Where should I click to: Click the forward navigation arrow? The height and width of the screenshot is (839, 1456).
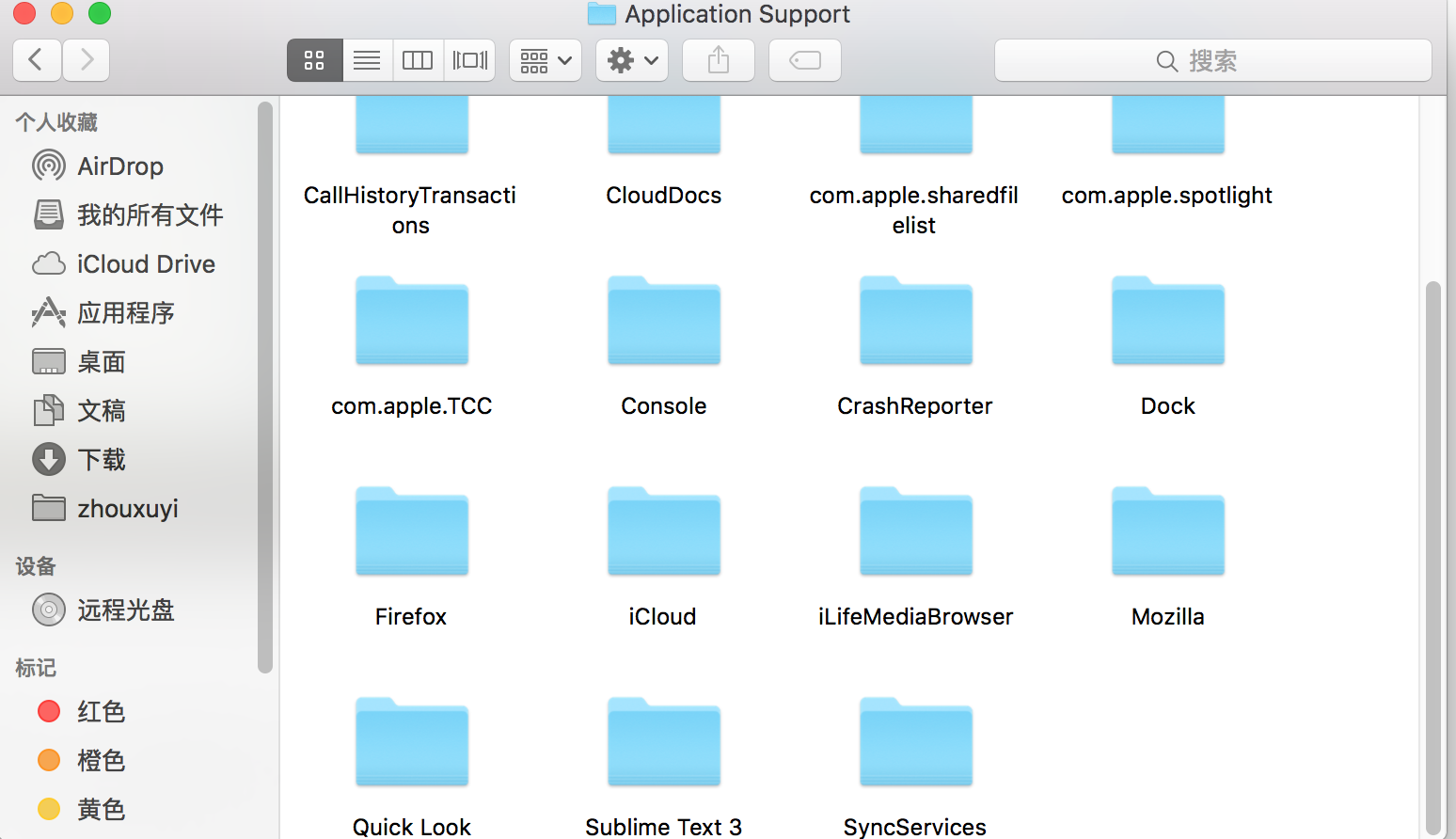(x=86, y=59)
